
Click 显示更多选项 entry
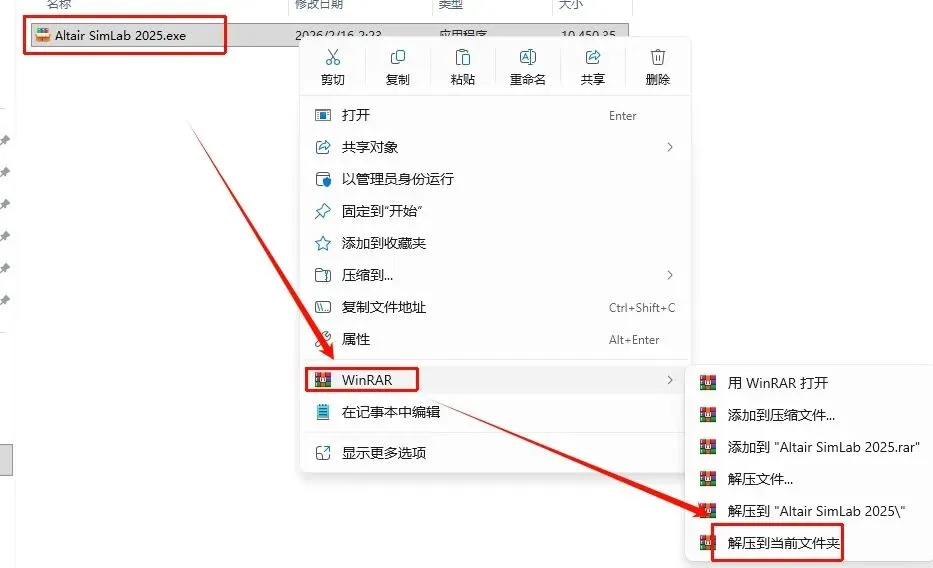pos(496,453)
